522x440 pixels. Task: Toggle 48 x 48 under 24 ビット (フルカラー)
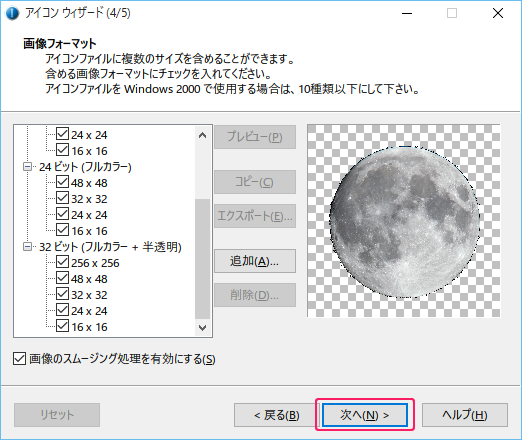62,182
